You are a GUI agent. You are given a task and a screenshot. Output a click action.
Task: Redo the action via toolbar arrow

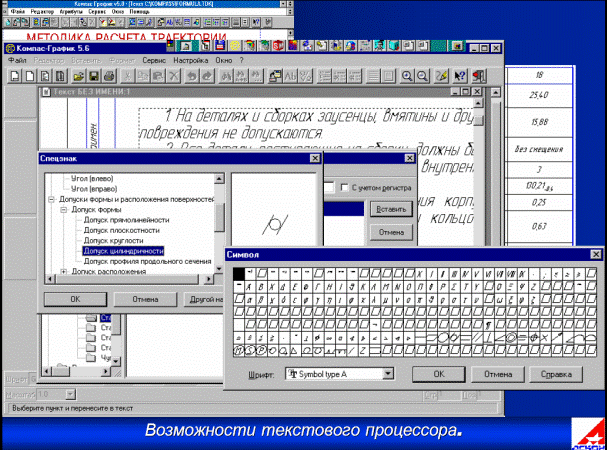[207, 76]
